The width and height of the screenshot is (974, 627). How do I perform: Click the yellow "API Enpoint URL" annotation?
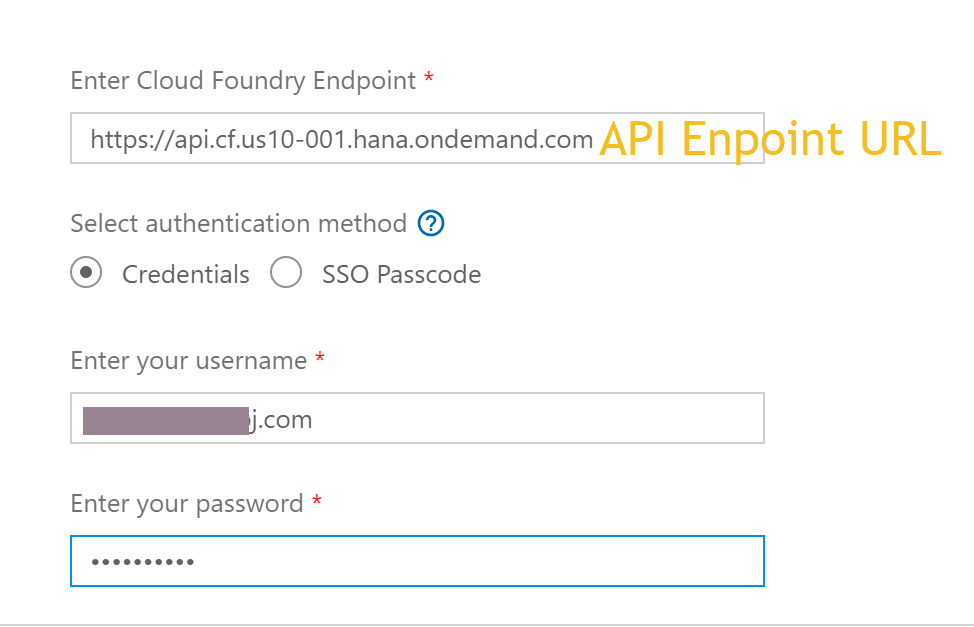point(770,140)
